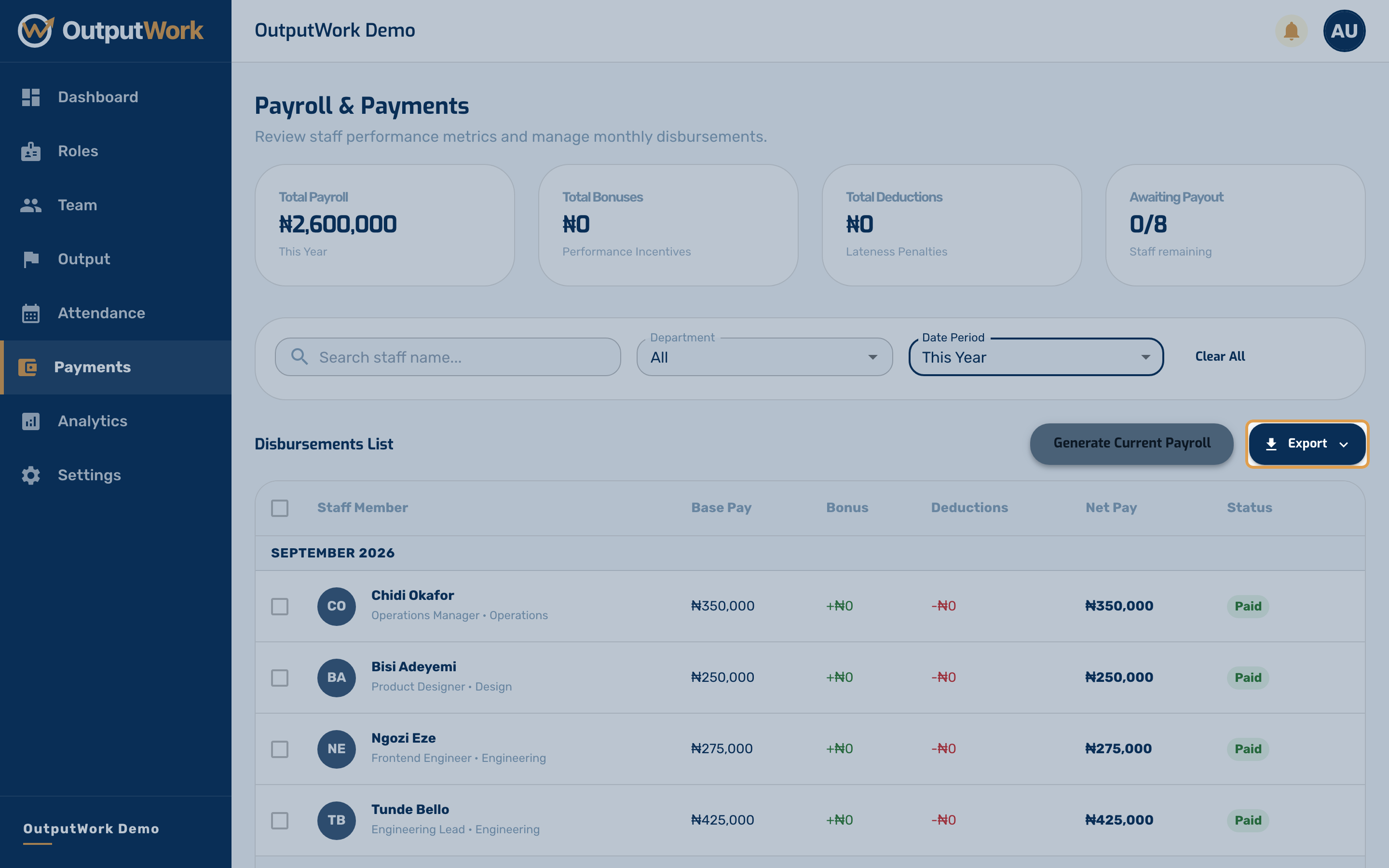Screen dimensions: 1389x868
Task: Click the Output flag icon
Action: [31, 259]
